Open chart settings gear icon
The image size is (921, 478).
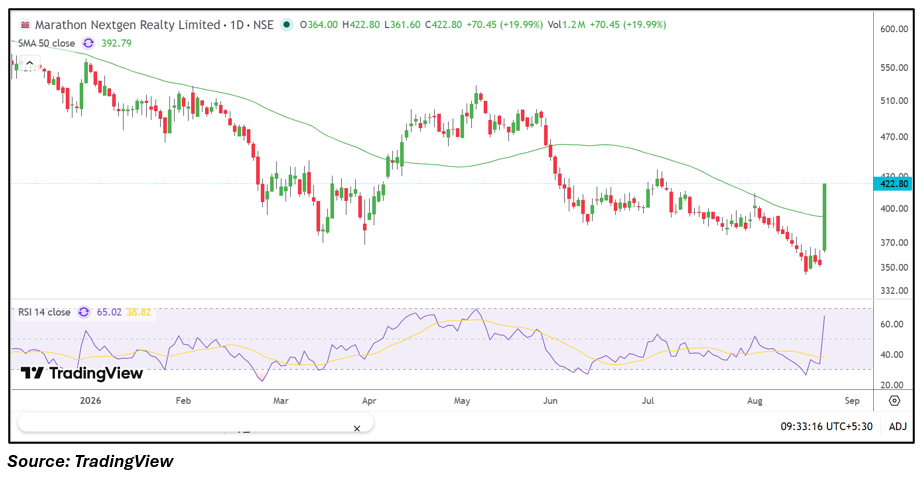coord(894,400)
